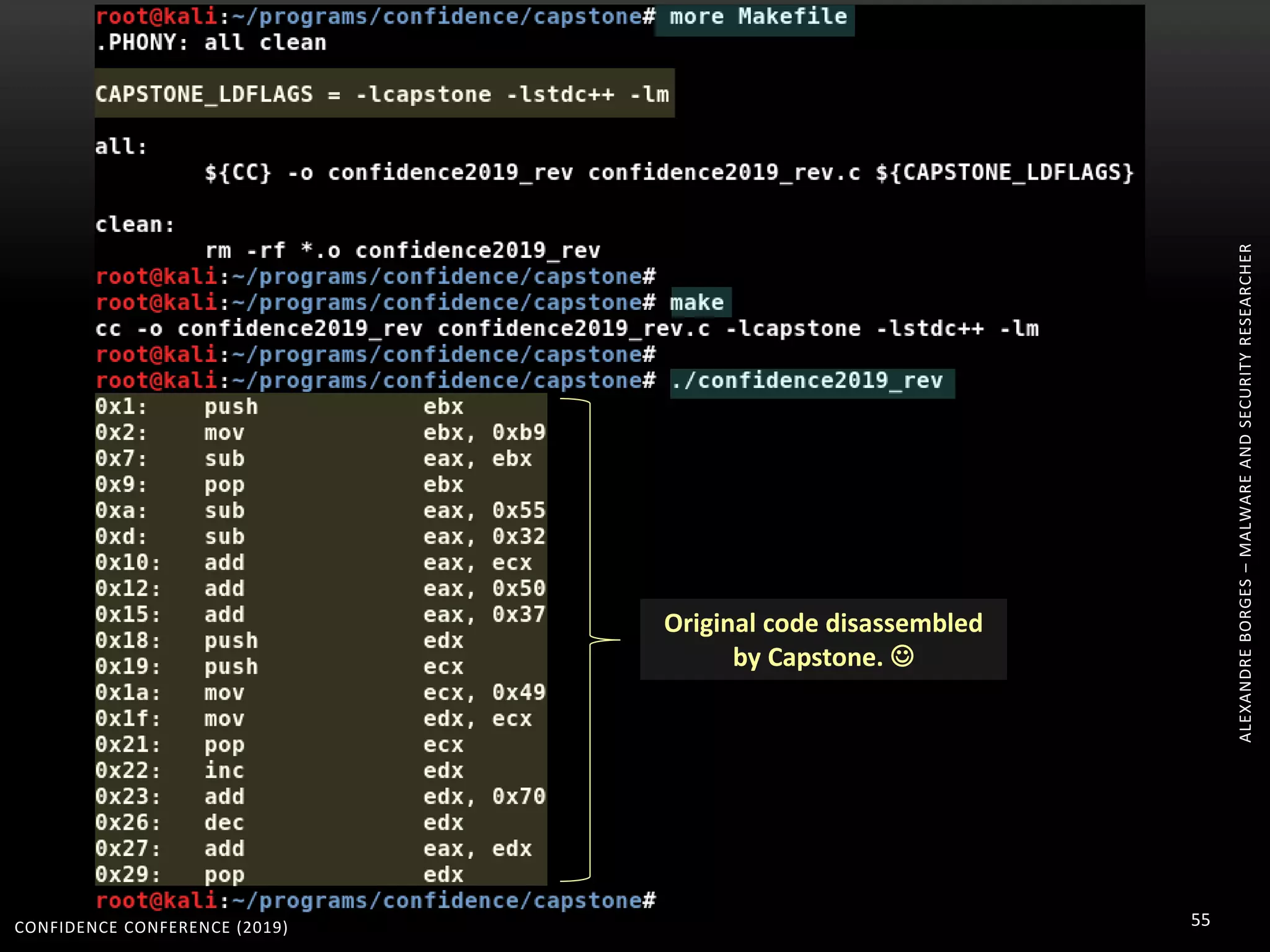1270x952 pixels.
Task: Click the CAPSTONE_LDFLAGS definition line
Action: pyautogui.click(x=383, y=94)
